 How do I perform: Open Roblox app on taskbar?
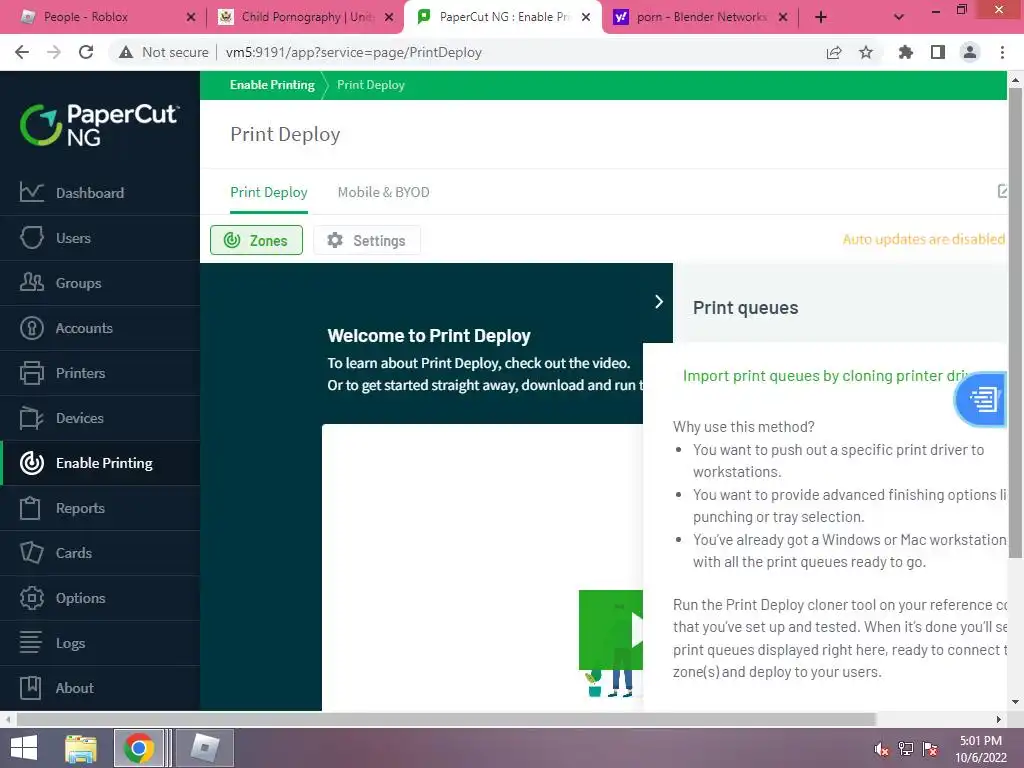pyautogui.click(x=205, y=748)
